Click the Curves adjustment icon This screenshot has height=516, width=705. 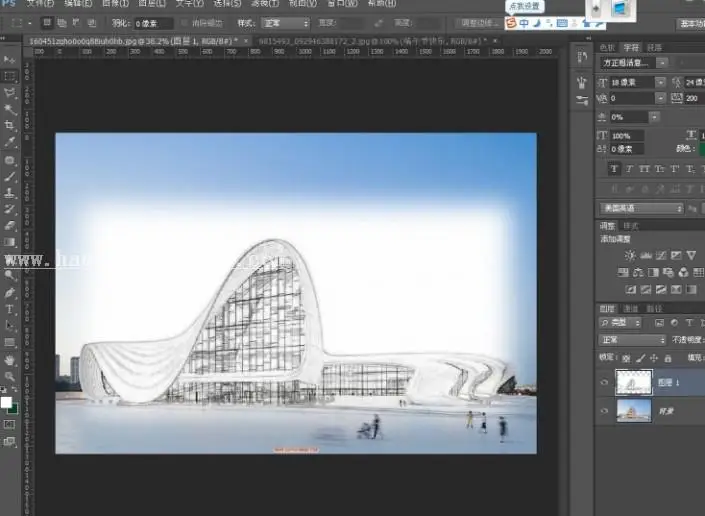(661, 255)
